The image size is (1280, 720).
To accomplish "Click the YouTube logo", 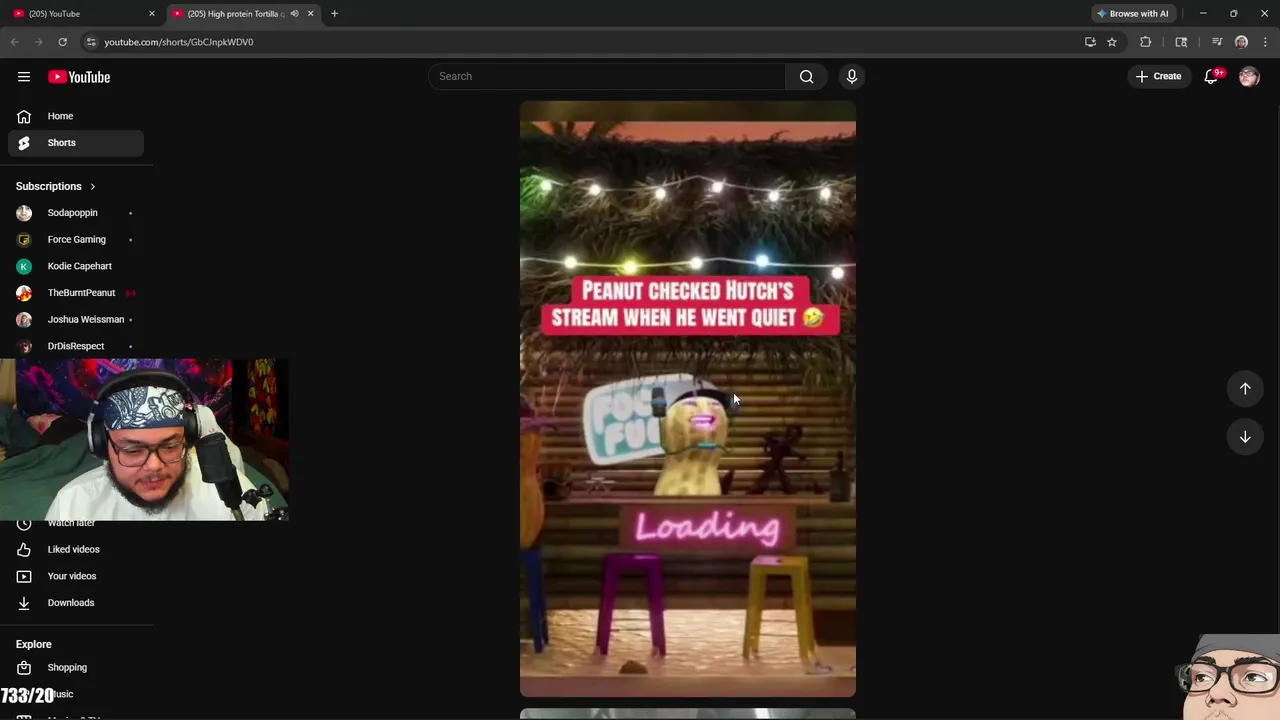I will click(x=79, y=77).
